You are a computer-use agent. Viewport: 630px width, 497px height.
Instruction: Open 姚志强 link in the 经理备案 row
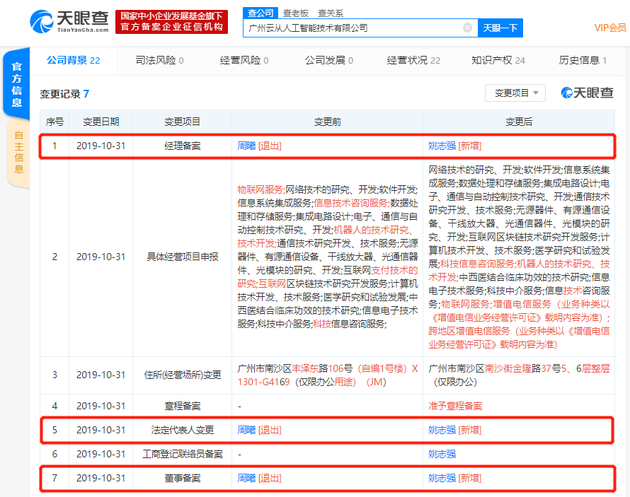(442, 146)
